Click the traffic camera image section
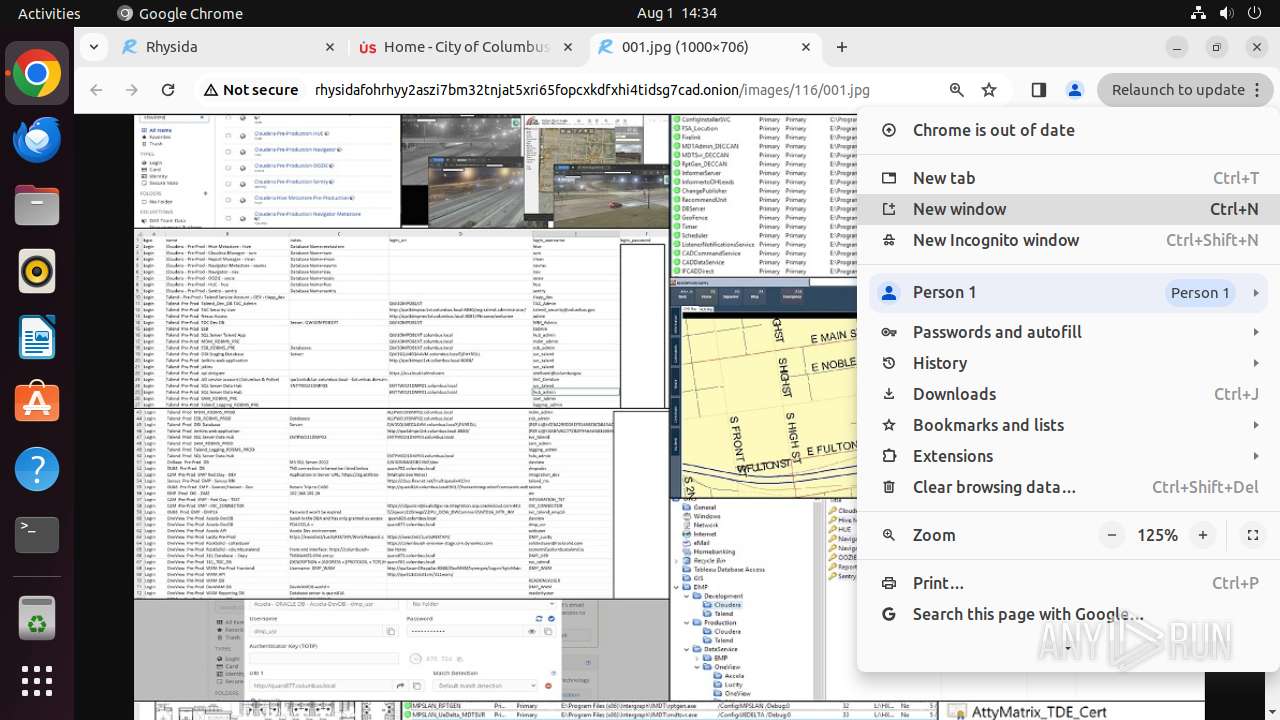 pyautogui.click(x=535, y=171)
